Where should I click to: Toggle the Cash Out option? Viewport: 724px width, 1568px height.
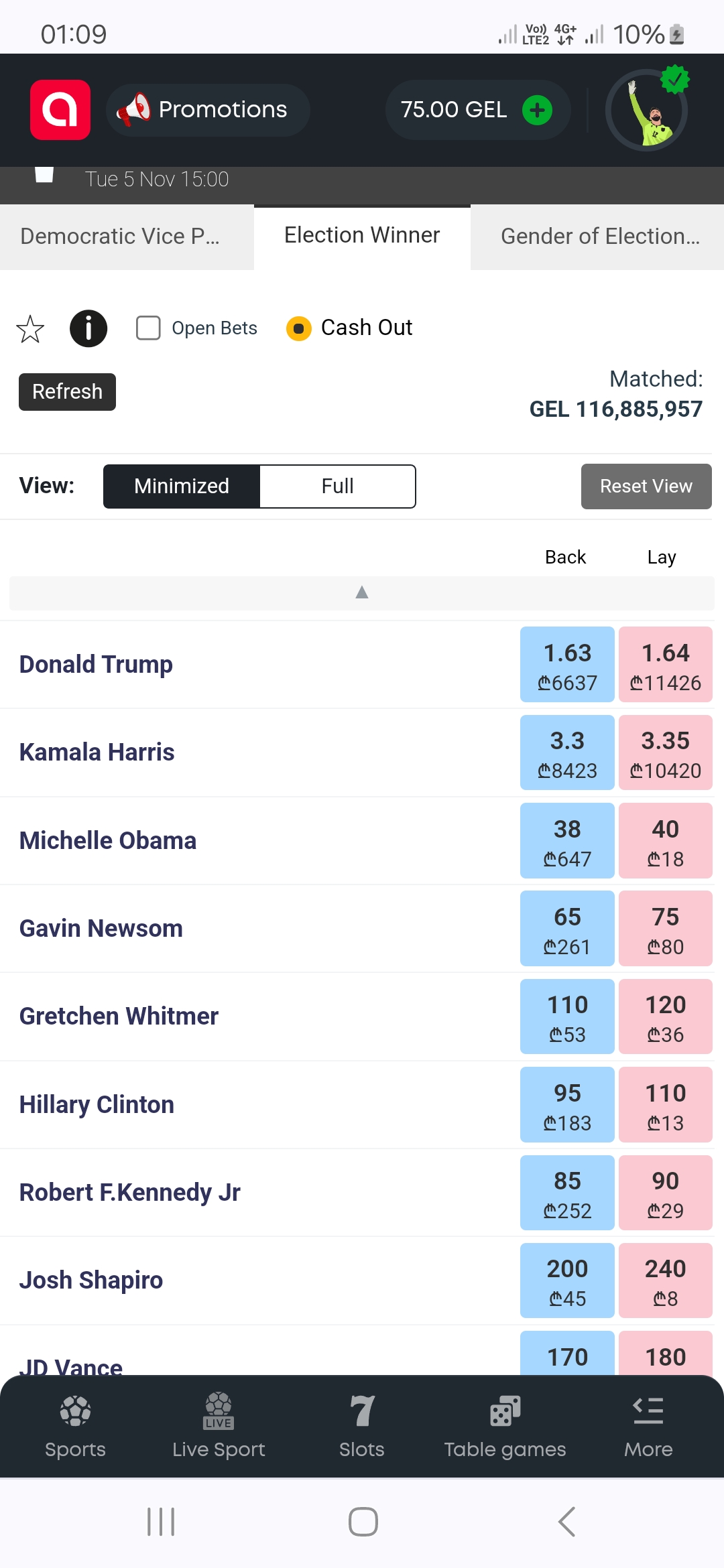click(x=299, y=328)
